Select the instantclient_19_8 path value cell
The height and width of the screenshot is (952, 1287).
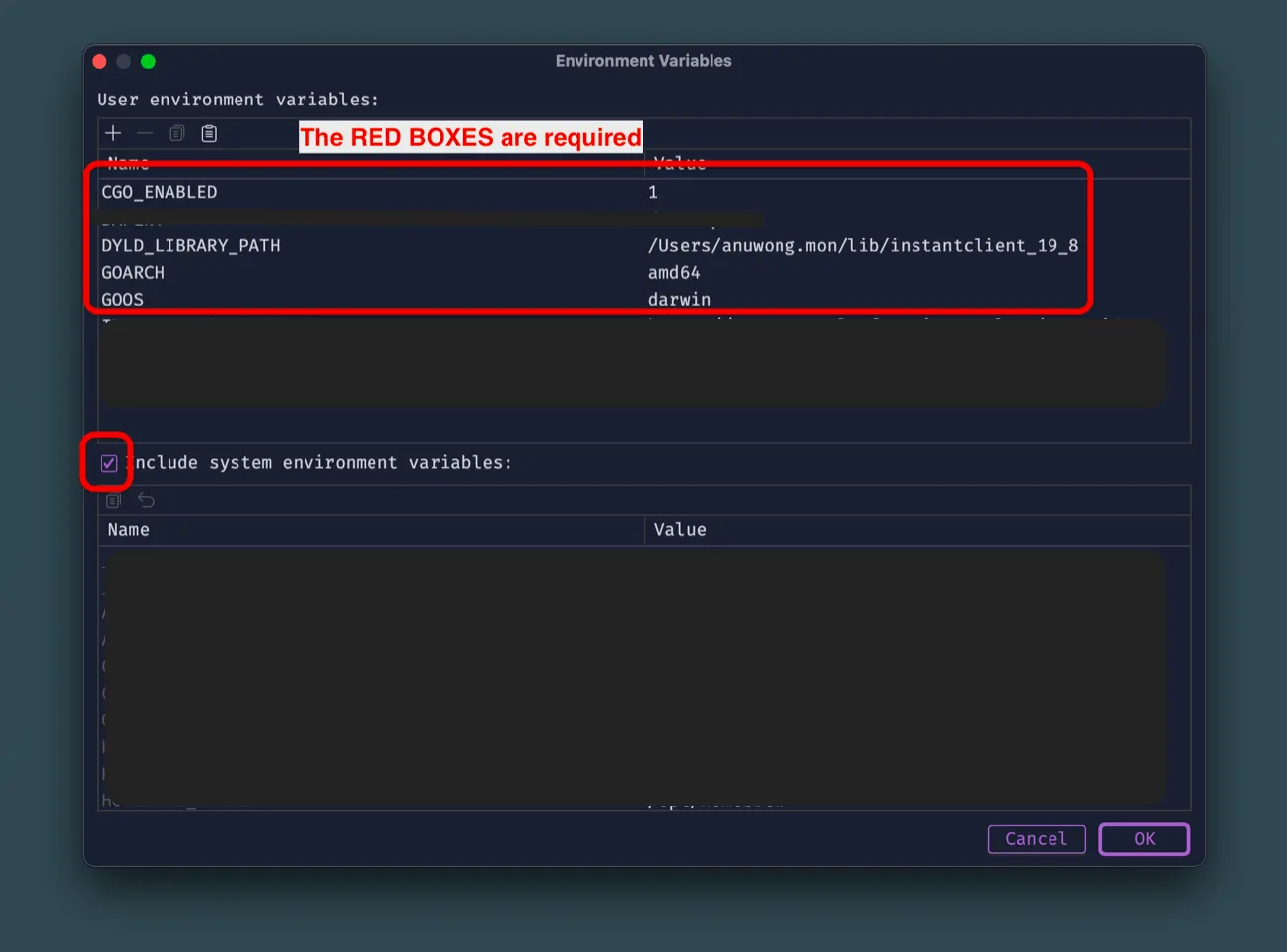pyautogui.click(x=862, y=246)
